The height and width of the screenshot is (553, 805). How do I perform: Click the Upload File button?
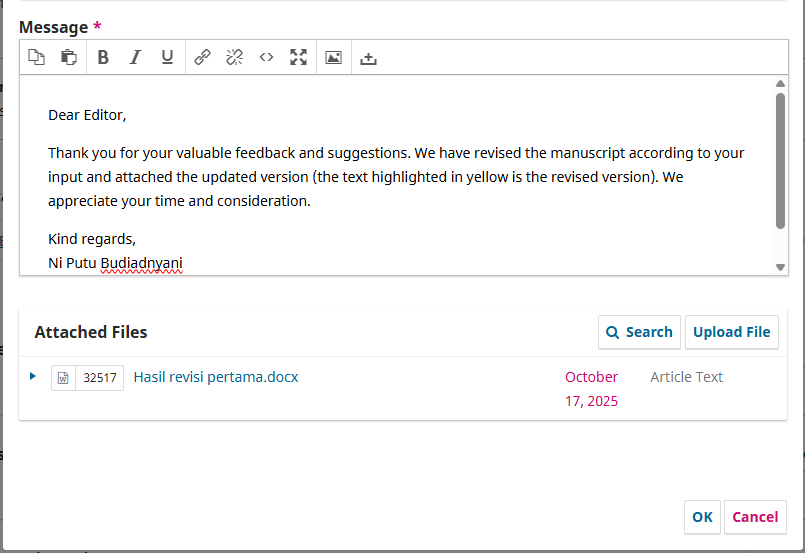[x=731, y=332]
